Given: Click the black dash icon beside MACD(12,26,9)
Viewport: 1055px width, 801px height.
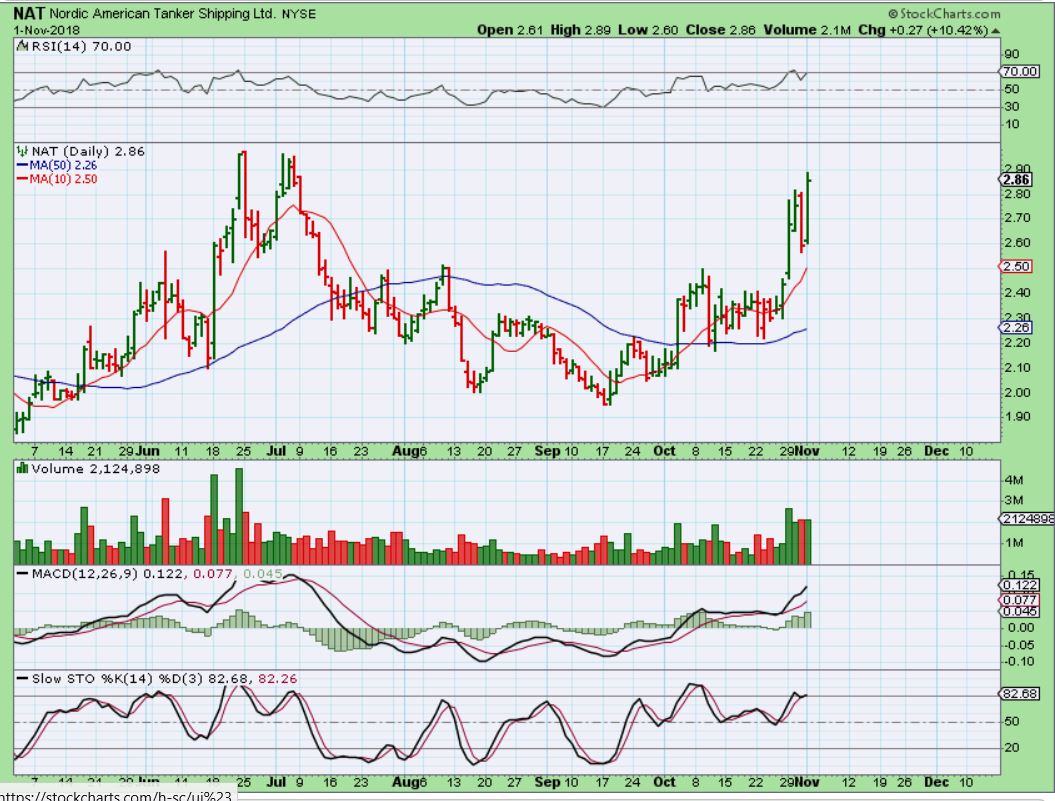Looking at the screenshot, I should tap(20, 574).
